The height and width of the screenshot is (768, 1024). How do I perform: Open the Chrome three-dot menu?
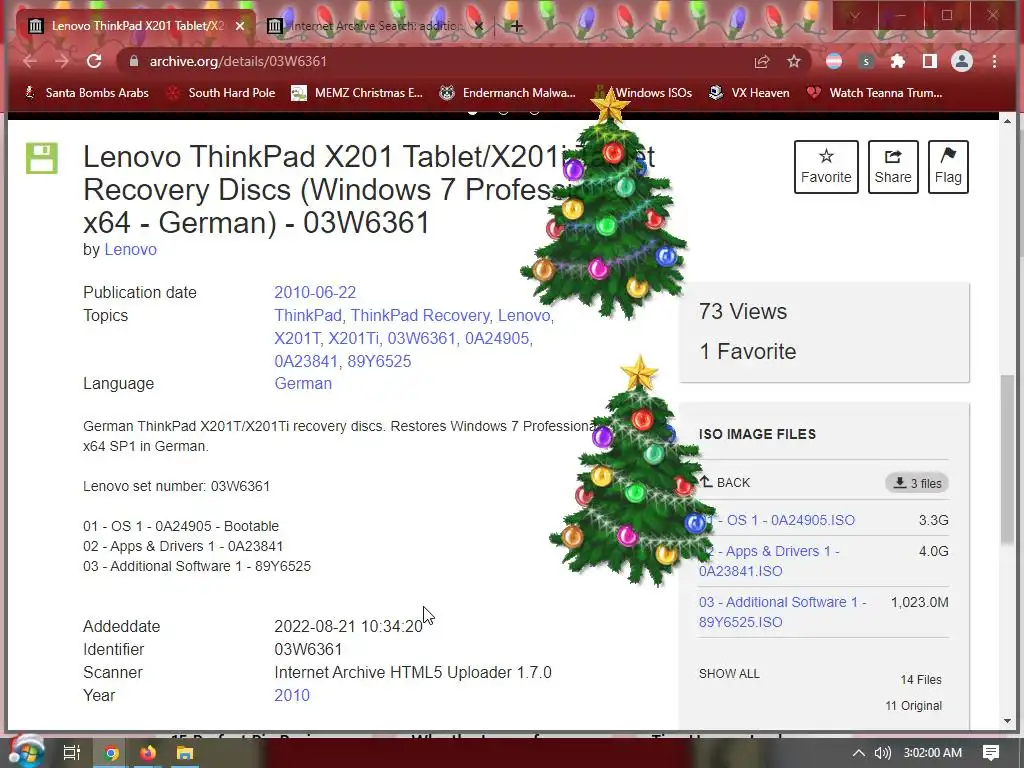[994, 61]
